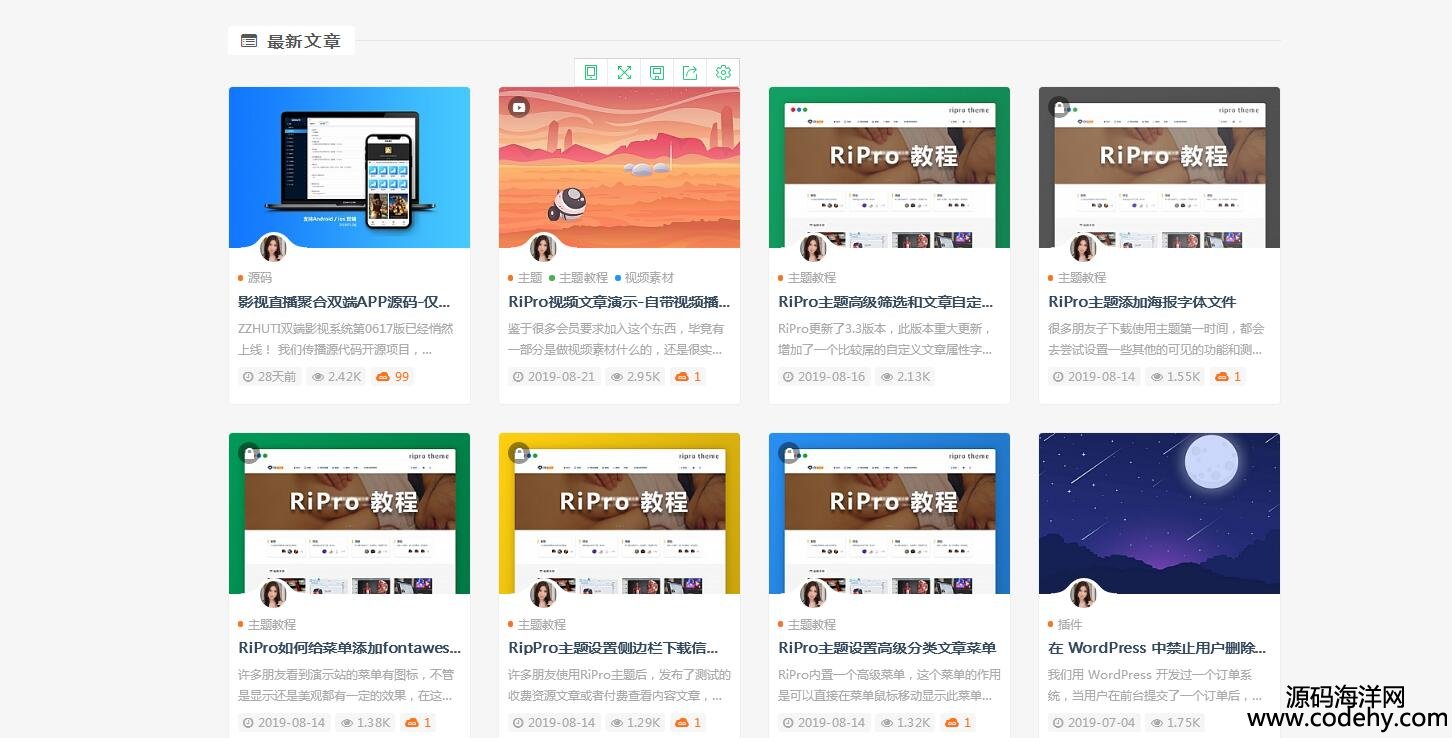Click lock badge on RiPro主题设置高级分类文章菜单 thumbnail
The width and height of the screenshot is (1452, 738).
pos(788,452)
